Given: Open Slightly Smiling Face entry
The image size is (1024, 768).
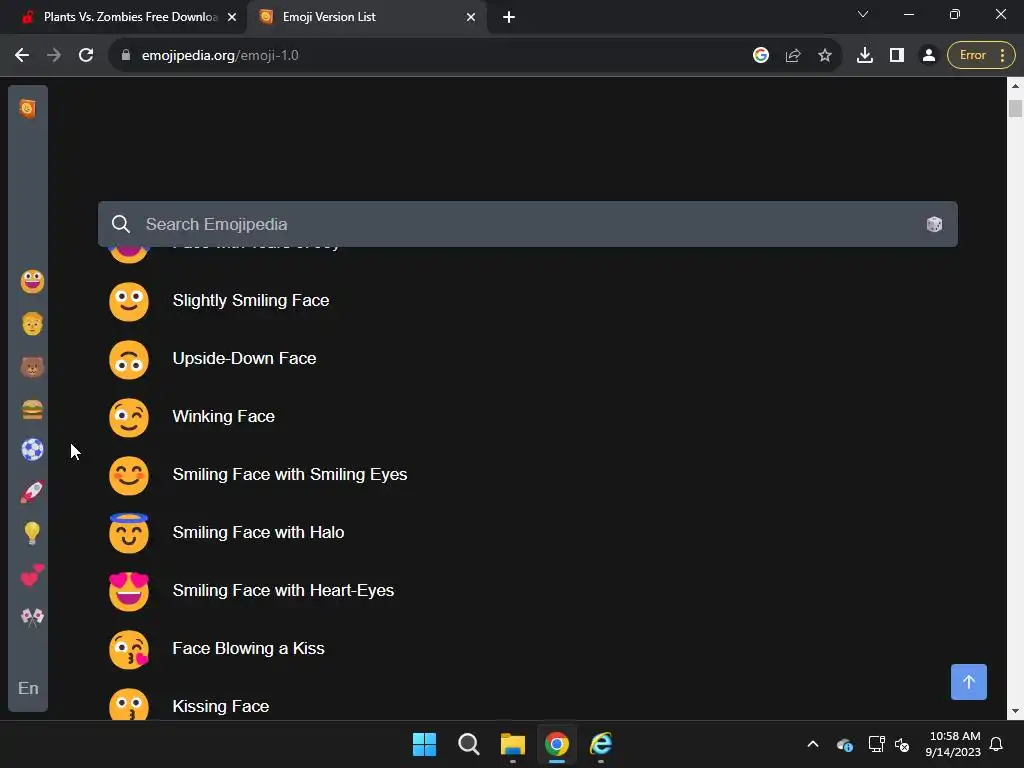Looking at the screenshot, I should click(251, 300).
